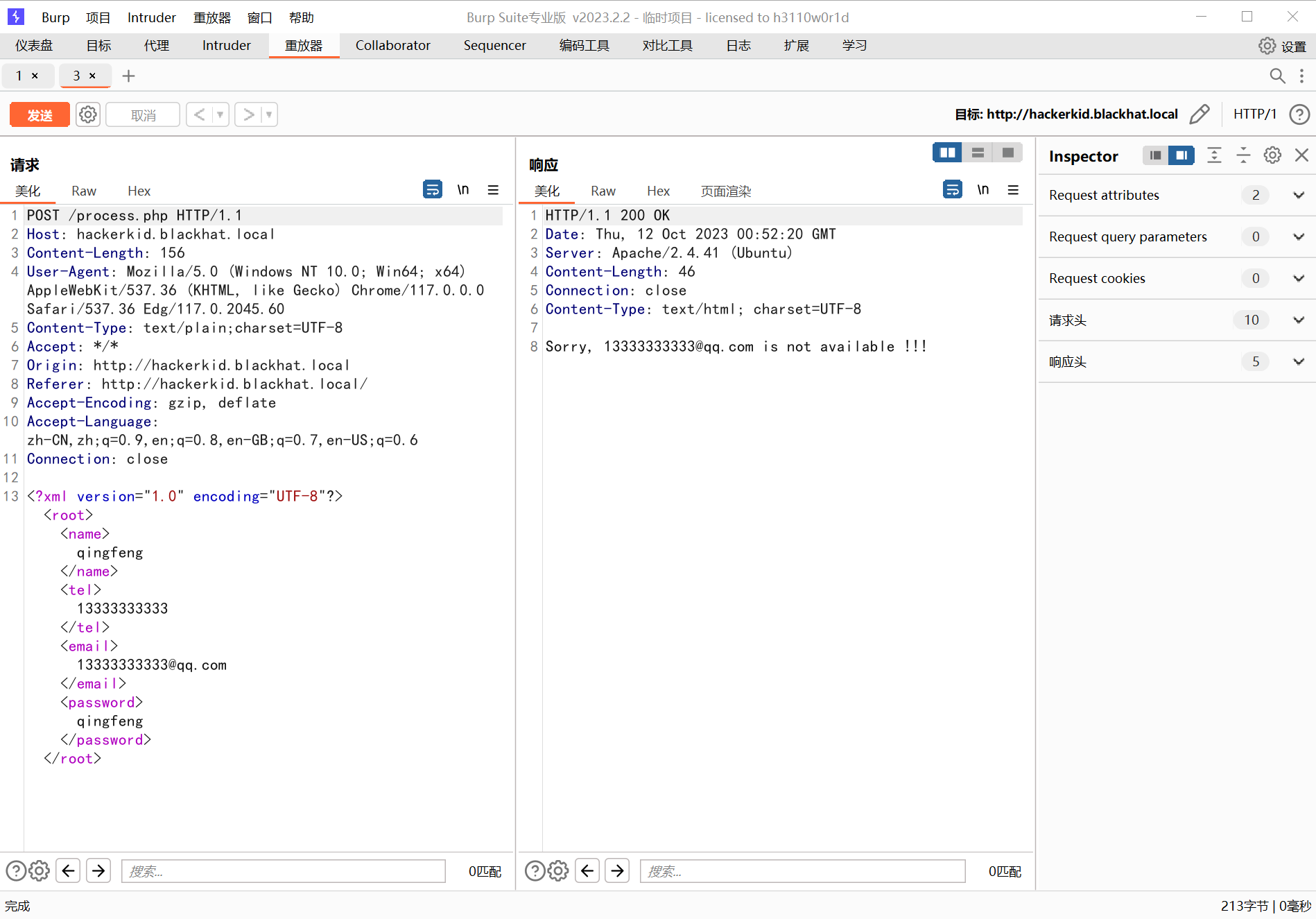The image size is (1316, 919).
Task: Expand all Inspector sections icon
Action: pos(1214,155)
